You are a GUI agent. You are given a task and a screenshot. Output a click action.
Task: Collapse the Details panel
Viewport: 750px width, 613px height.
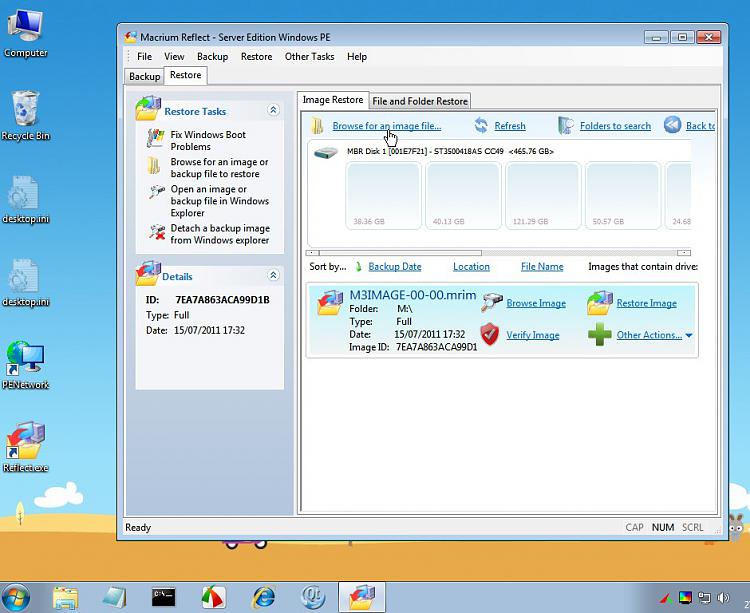(x=273, y=275)
